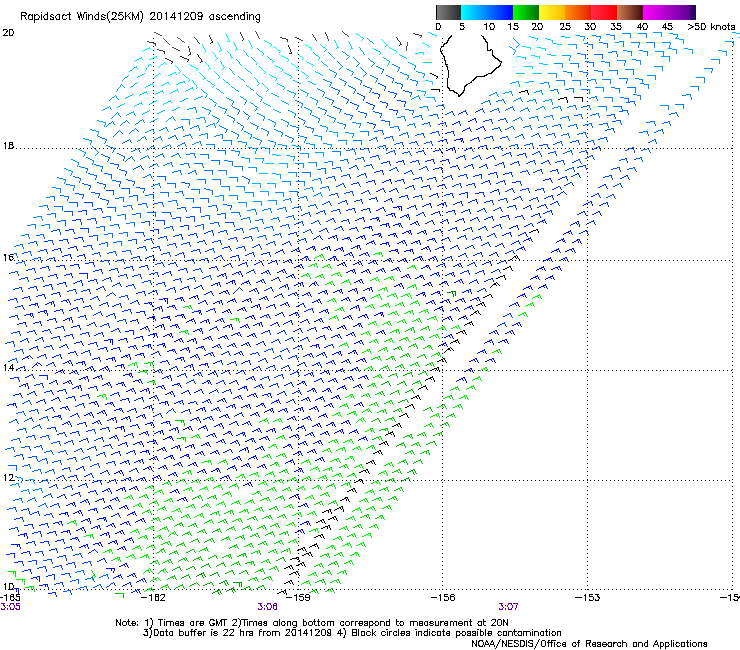Click the latitude axis label '14'
Screen dimensions: 740x650
point(8,367)
